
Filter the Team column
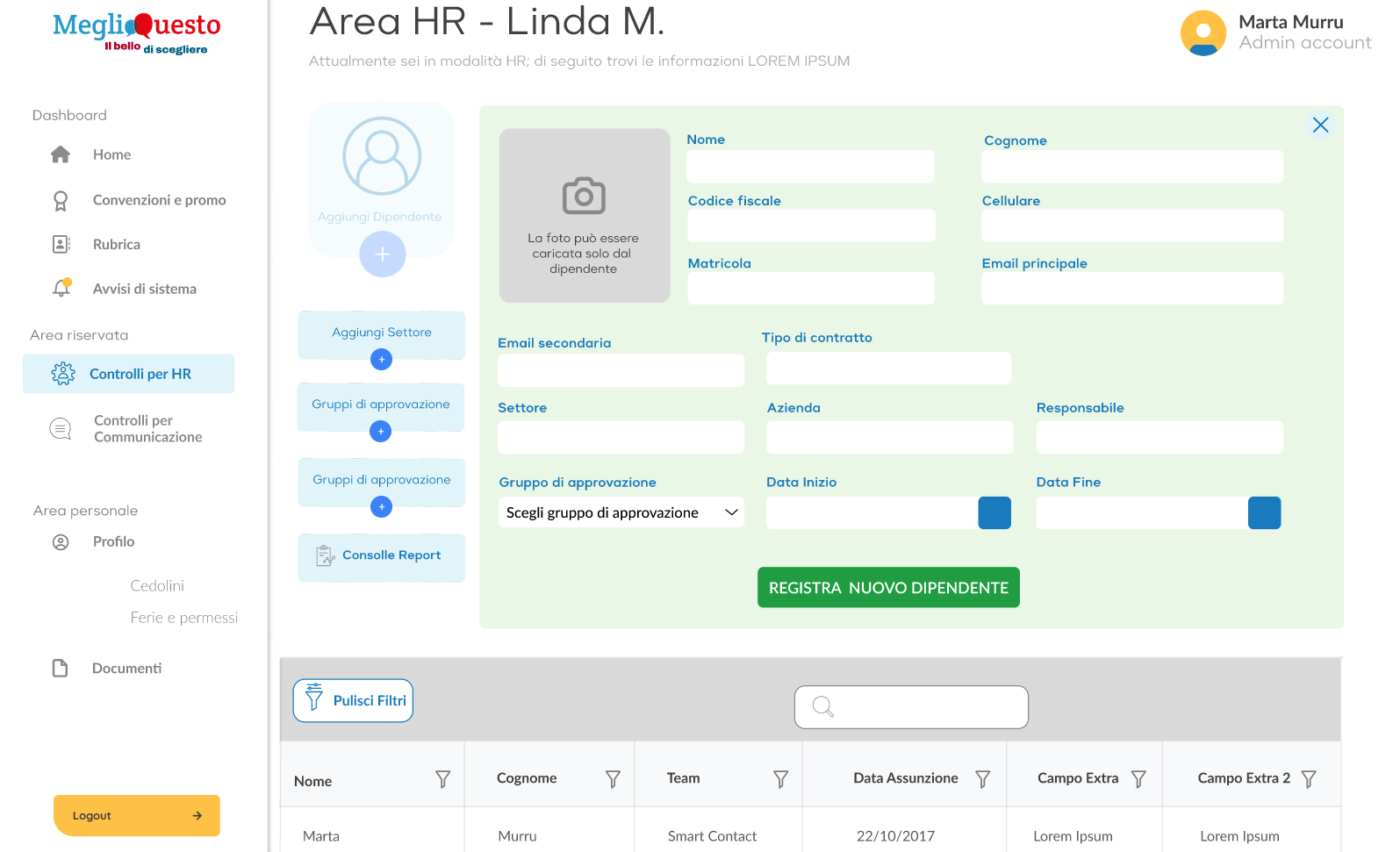tap(780, 779)
